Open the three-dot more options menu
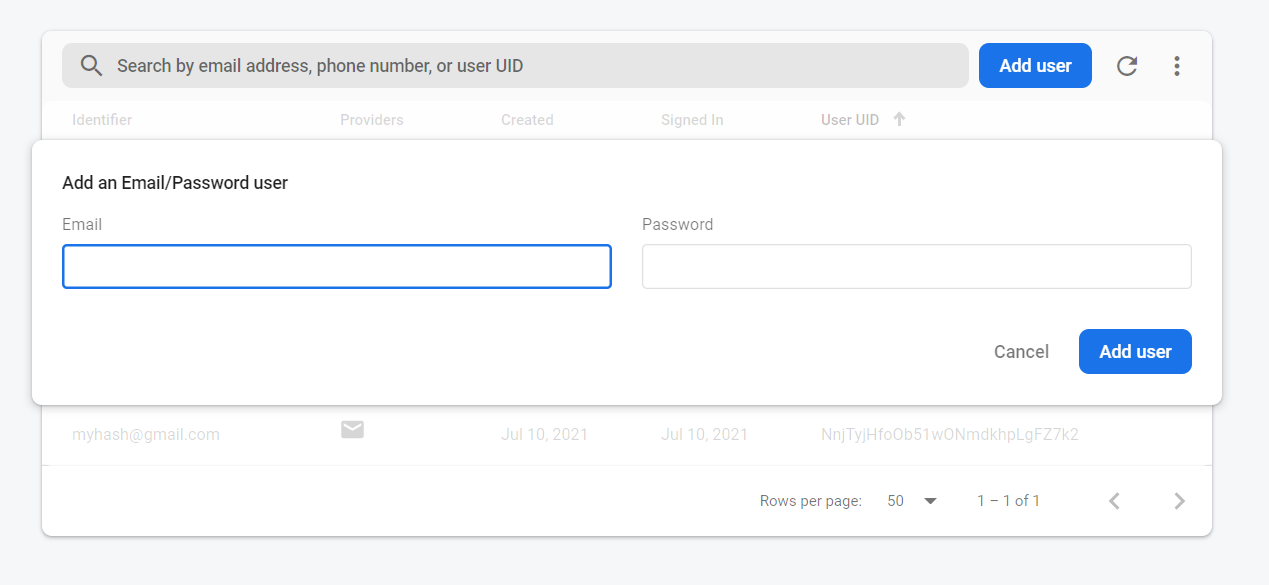1269x585 pixels. pos(1177,66)
